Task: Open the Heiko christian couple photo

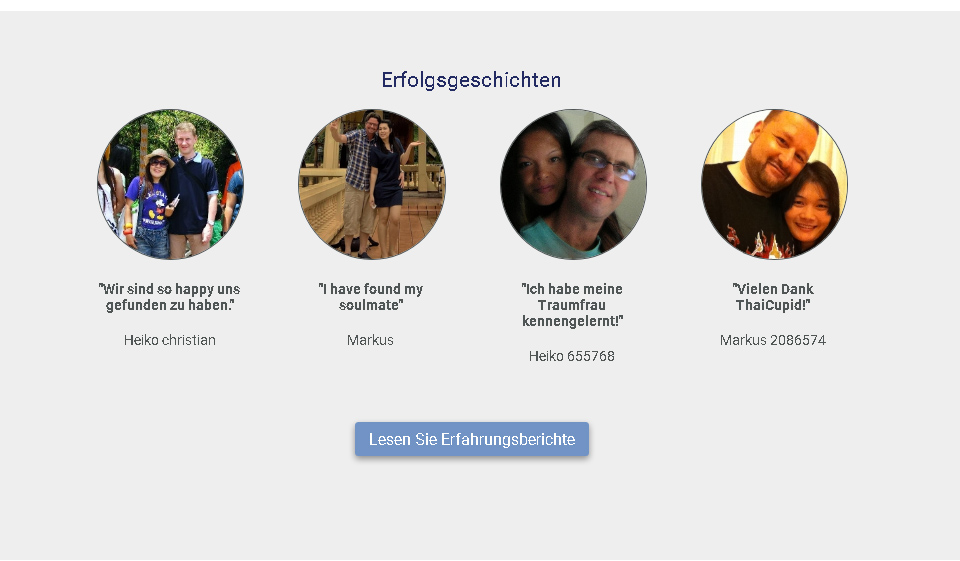Action: [x=170, y=184]
